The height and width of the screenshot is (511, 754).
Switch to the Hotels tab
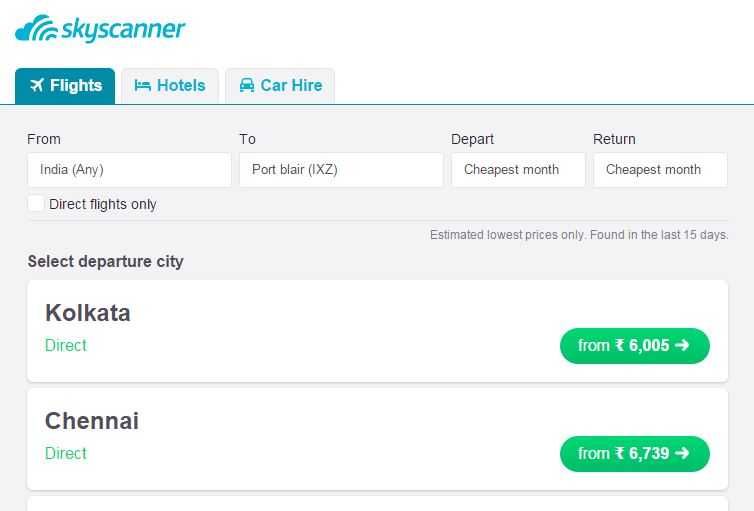[x=170, y=86]
